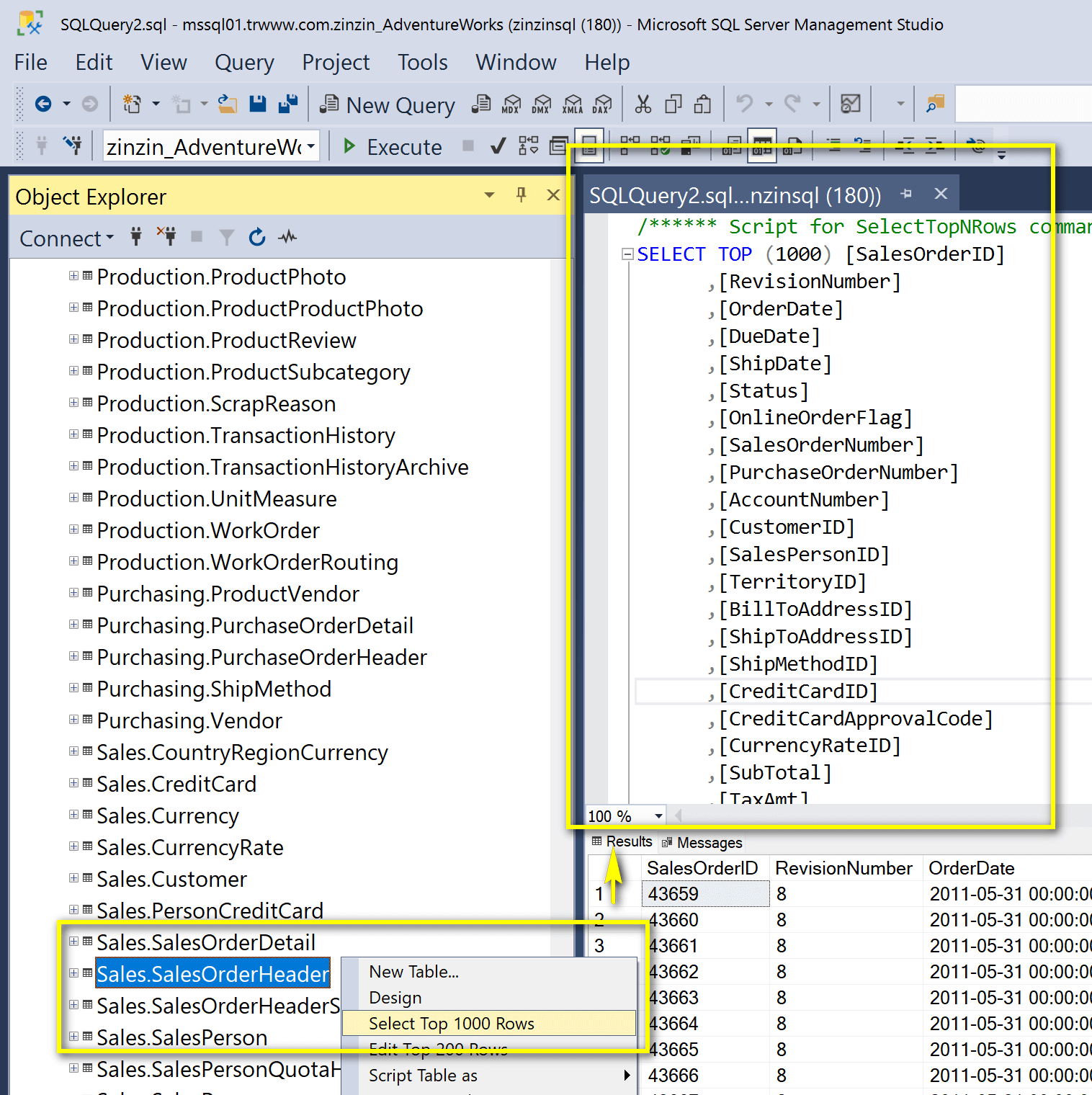Comment out the selected lines
Screen dimensions: 1092x1095
(833, 146)
